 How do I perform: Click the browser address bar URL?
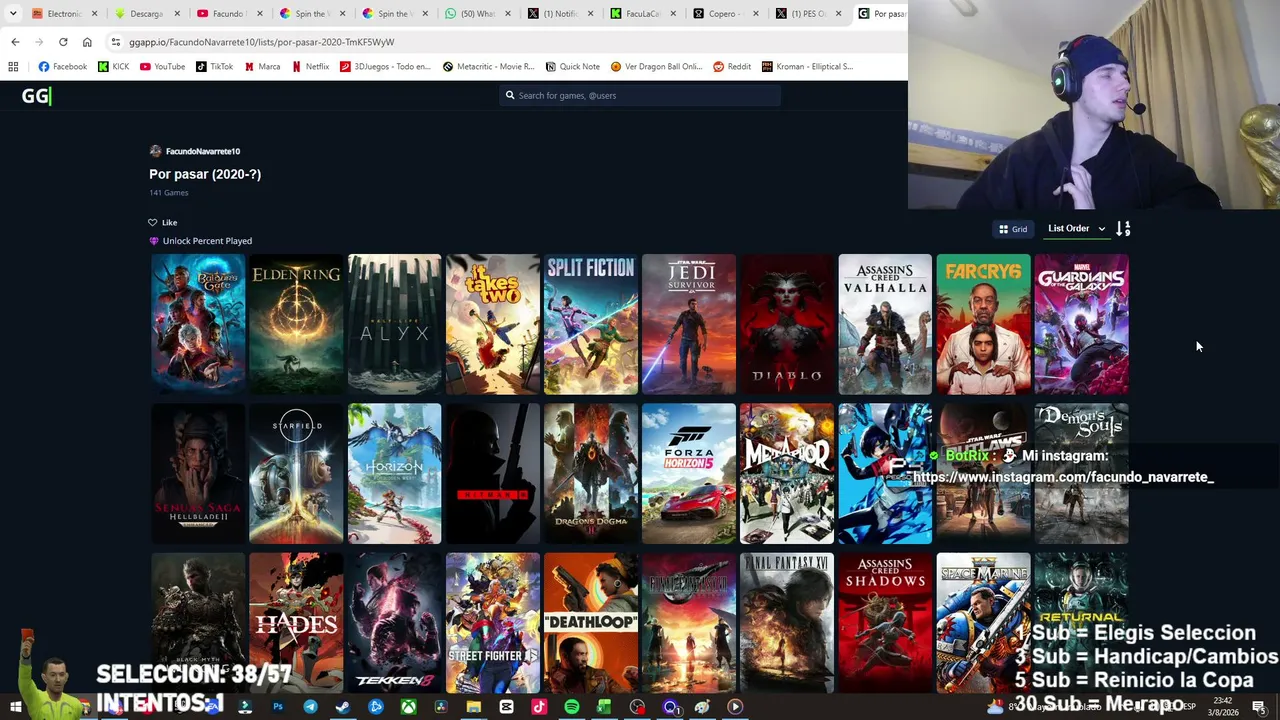point(262,42)
